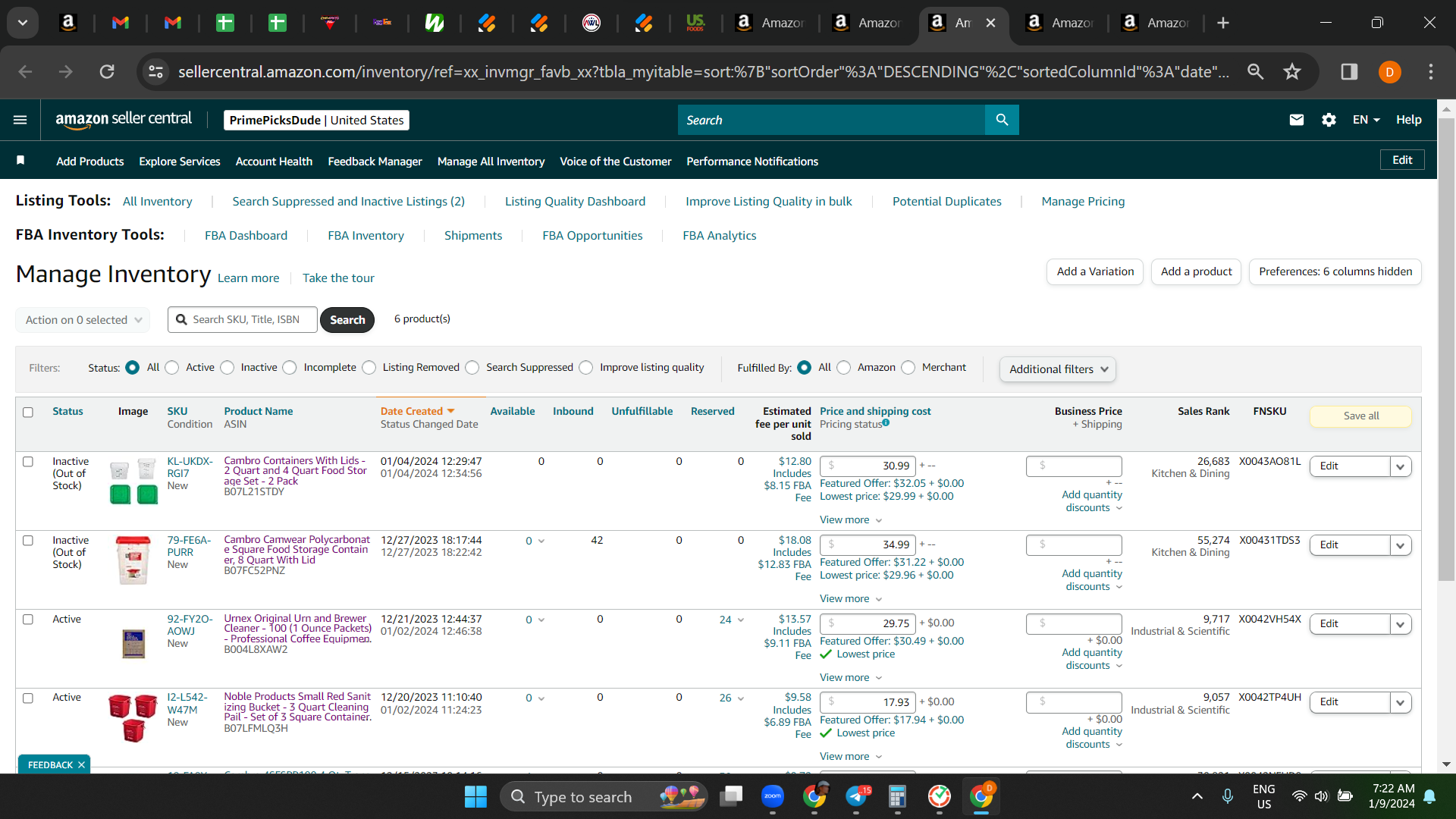The height and width of the screenshot is (819, 1456).
Task: Open Telegram from the taskbar
Action: point(857,796)
